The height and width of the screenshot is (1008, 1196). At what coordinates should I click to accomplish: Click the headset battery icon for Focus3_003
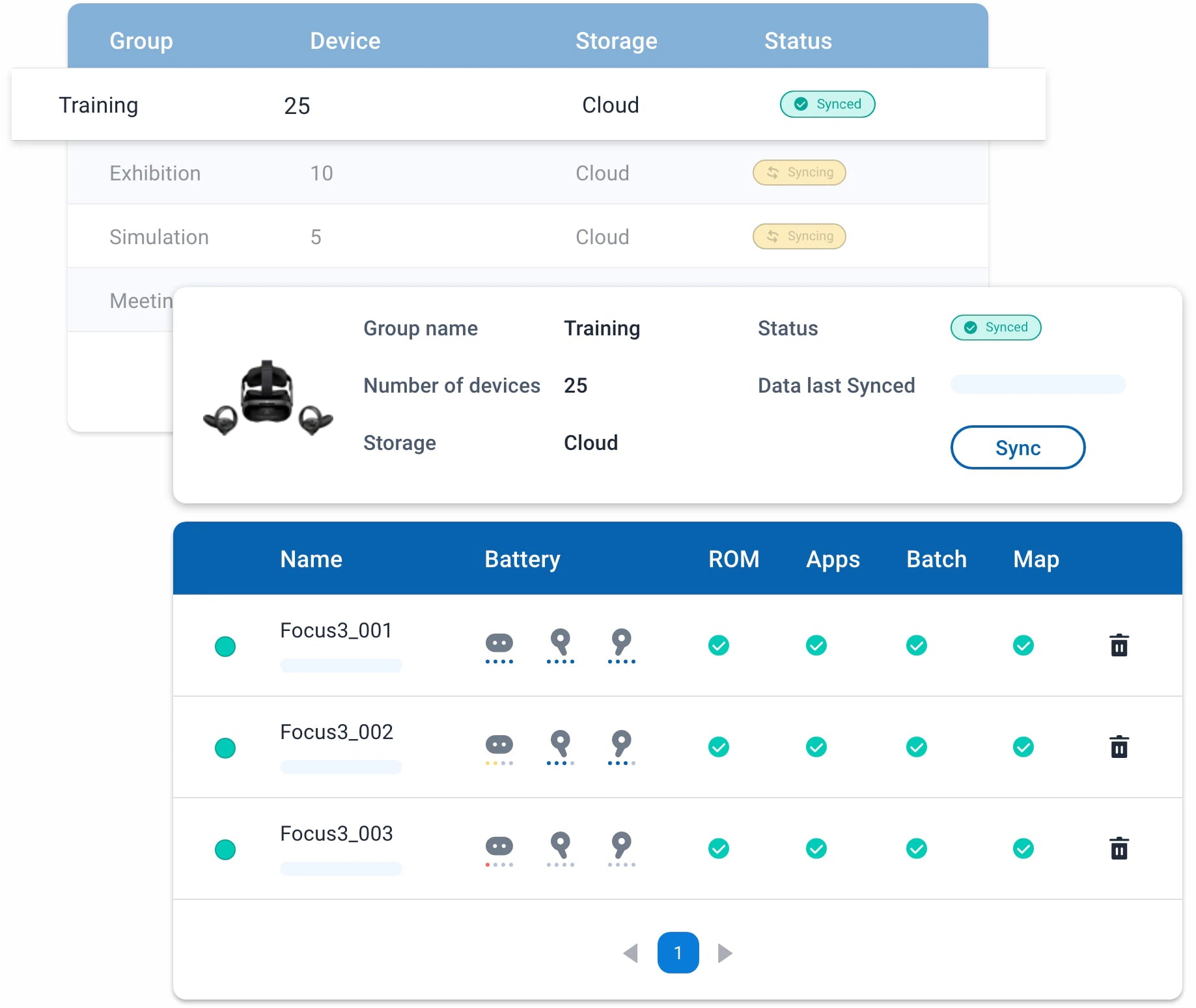click(x=499, y=847)
